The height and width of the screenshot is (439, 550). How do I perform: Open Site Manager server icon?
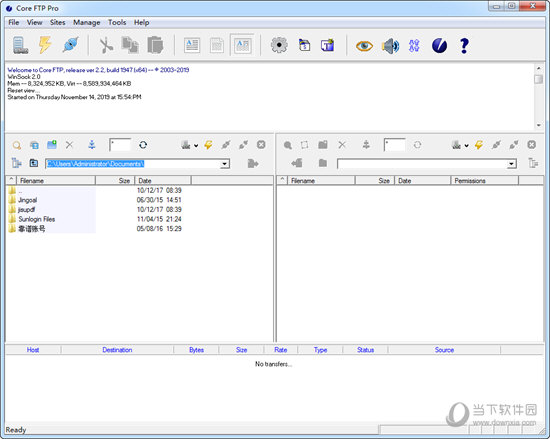pos(20,45)
